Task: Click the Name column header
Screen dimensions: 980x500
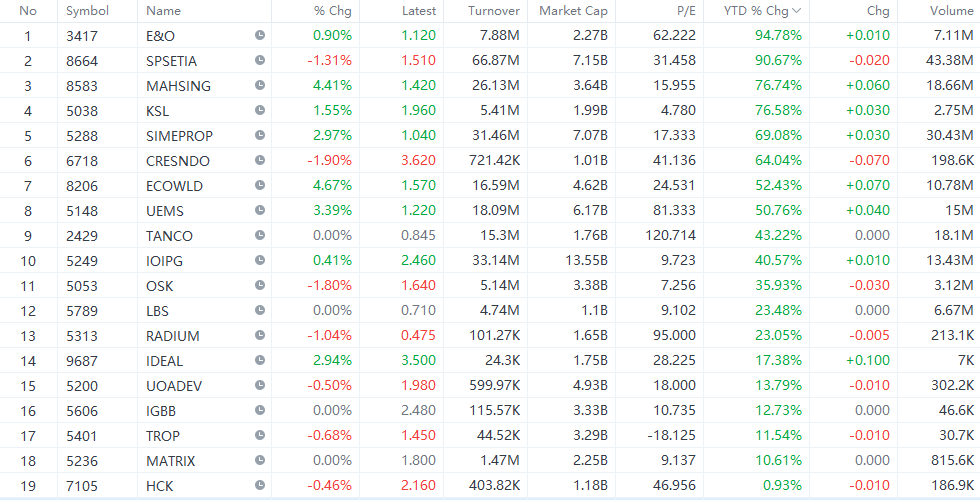Action: 163,11
